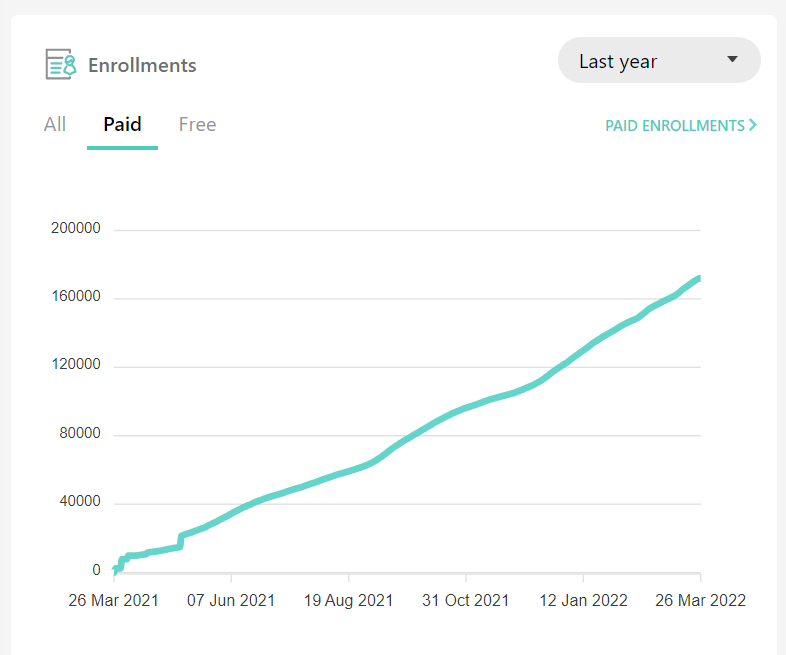Click the 120000 y-axis label
The width and height of the screenshot is (786, 655).
point(76,365)
